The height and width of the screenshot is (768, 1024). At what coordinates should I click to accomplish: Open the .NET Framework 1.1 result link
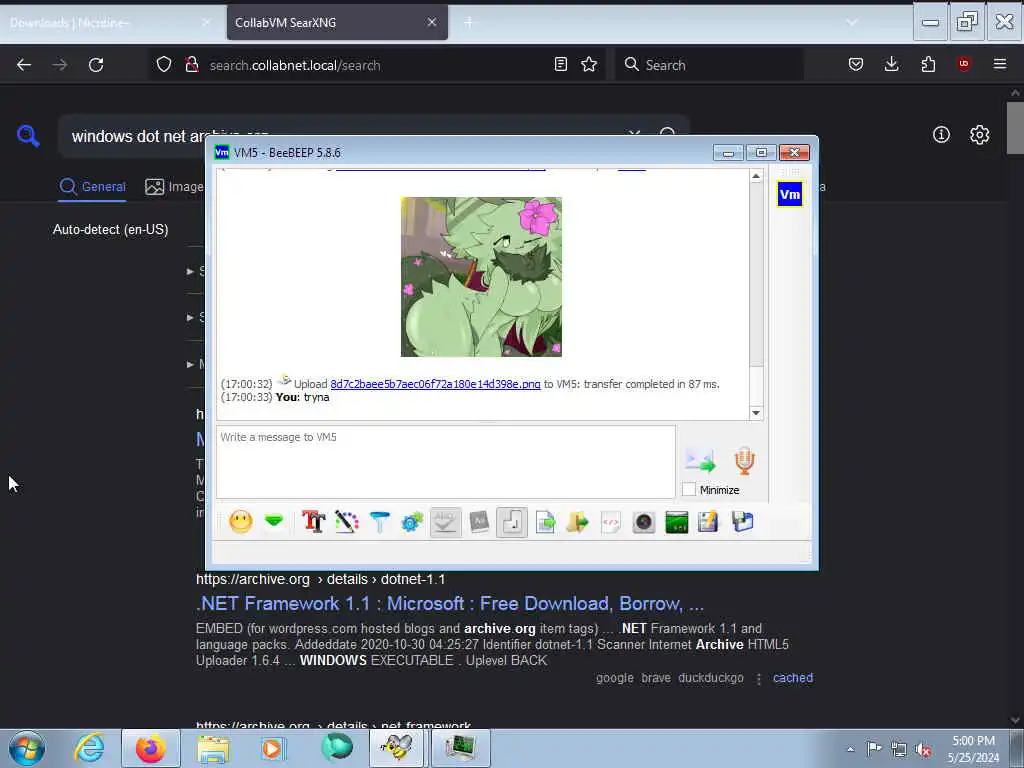[x=450, y=603]
